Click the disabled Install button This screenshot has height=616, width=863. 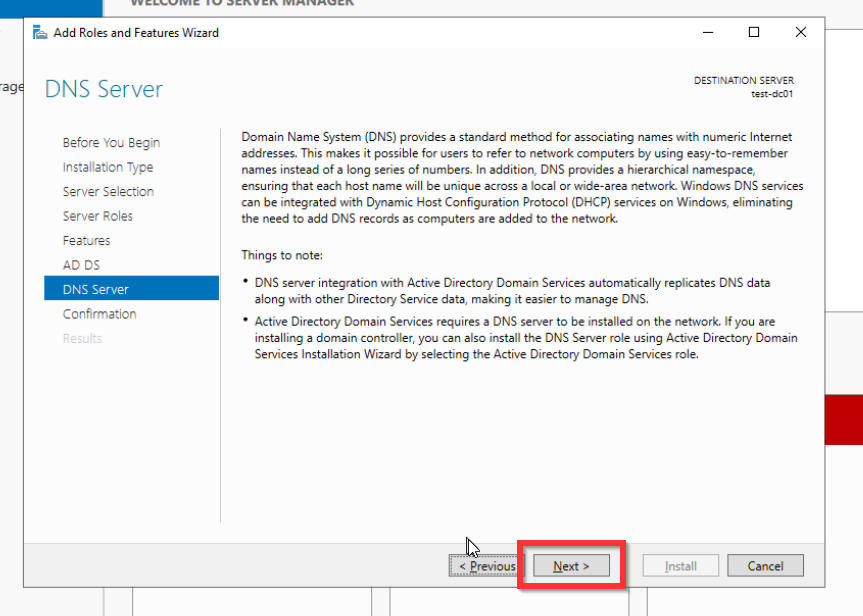pos(680,565)
